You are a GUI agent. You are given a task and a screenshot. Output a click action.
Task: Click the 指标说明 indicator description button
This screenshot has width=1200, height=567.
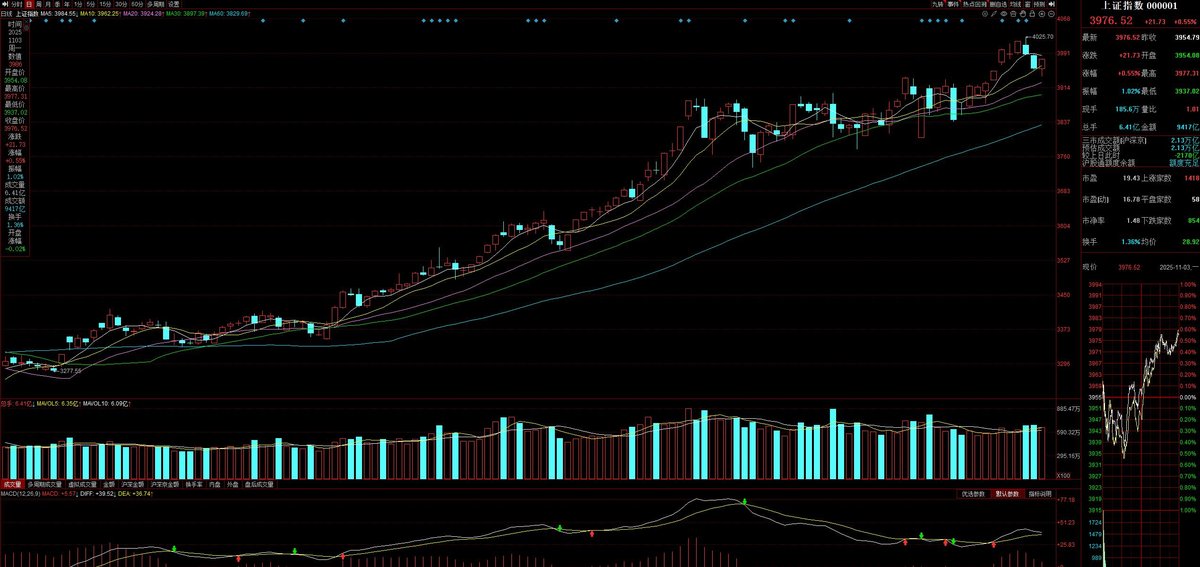click(1038, 494)
